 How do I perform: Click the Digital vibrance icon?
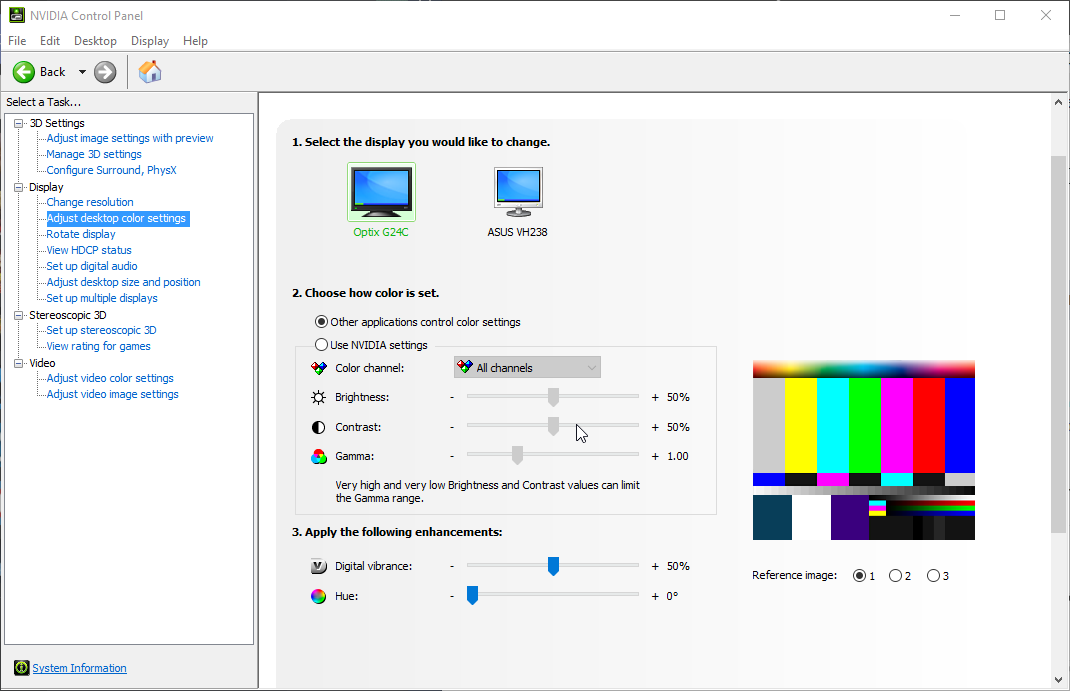pos(319,566)
